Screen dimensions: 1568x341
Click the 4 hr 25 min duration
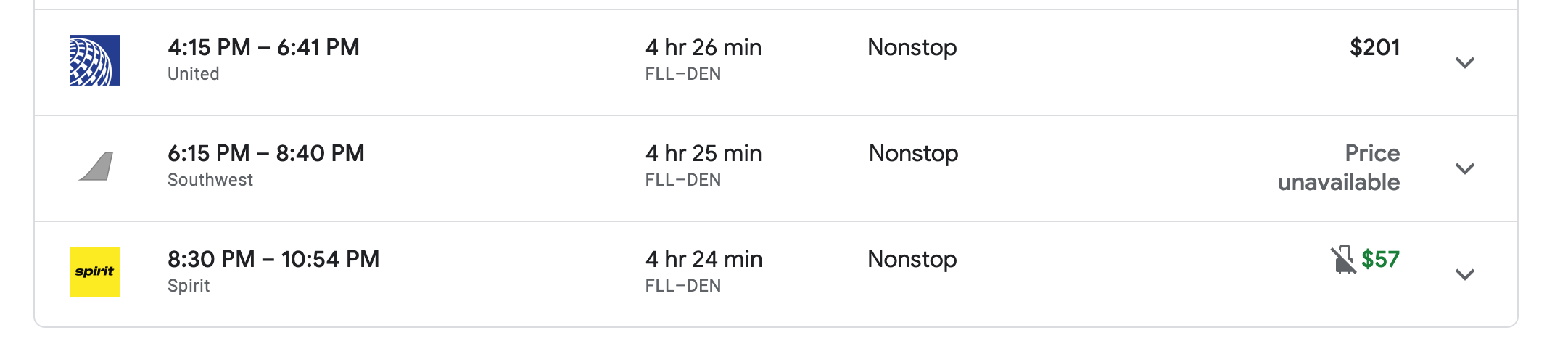(x=703, y=154)
